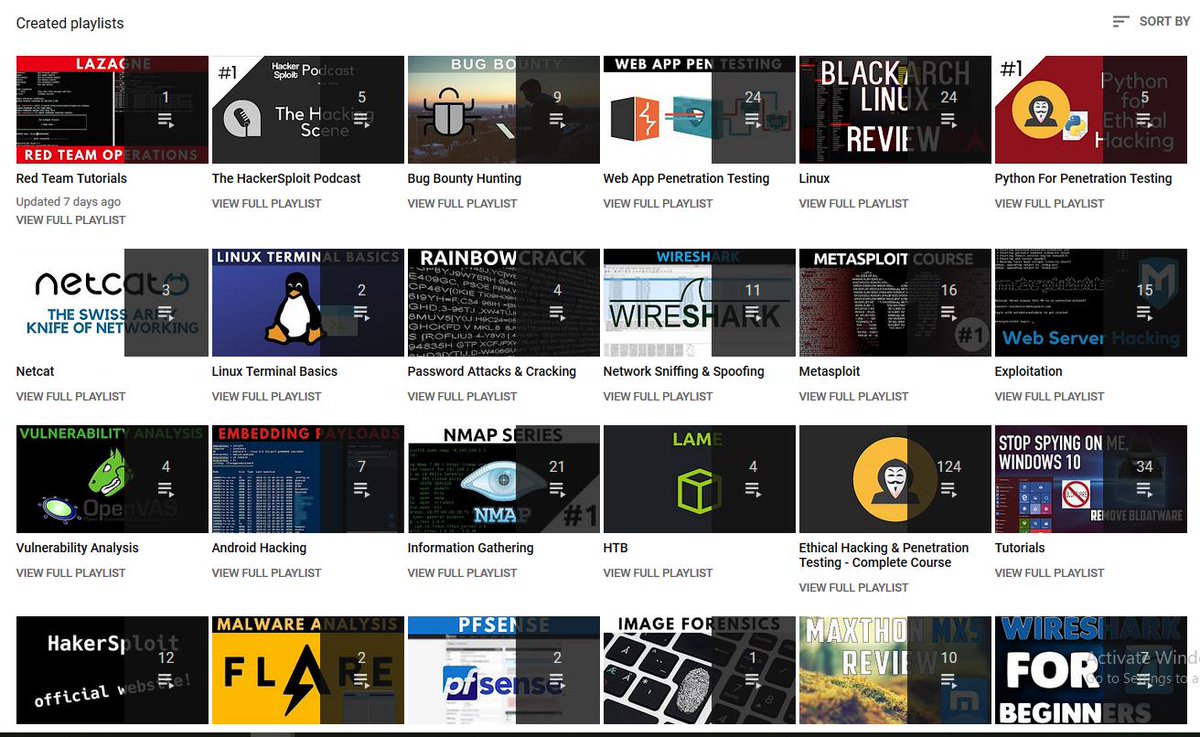This screenshot has height=737, width=1200.
Task: Click the playlist icon on HTB thumbnail
Action: pos(753,489)
